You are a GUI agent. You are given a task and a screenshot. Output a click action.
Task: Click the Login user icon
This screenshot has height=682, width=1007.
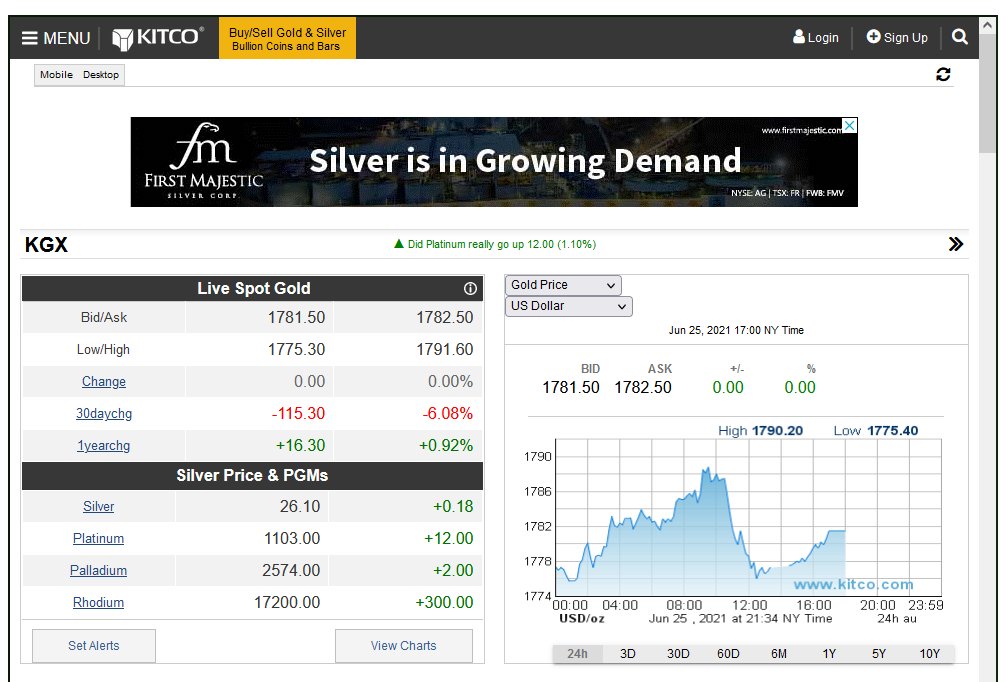click(x=798, y=37)
